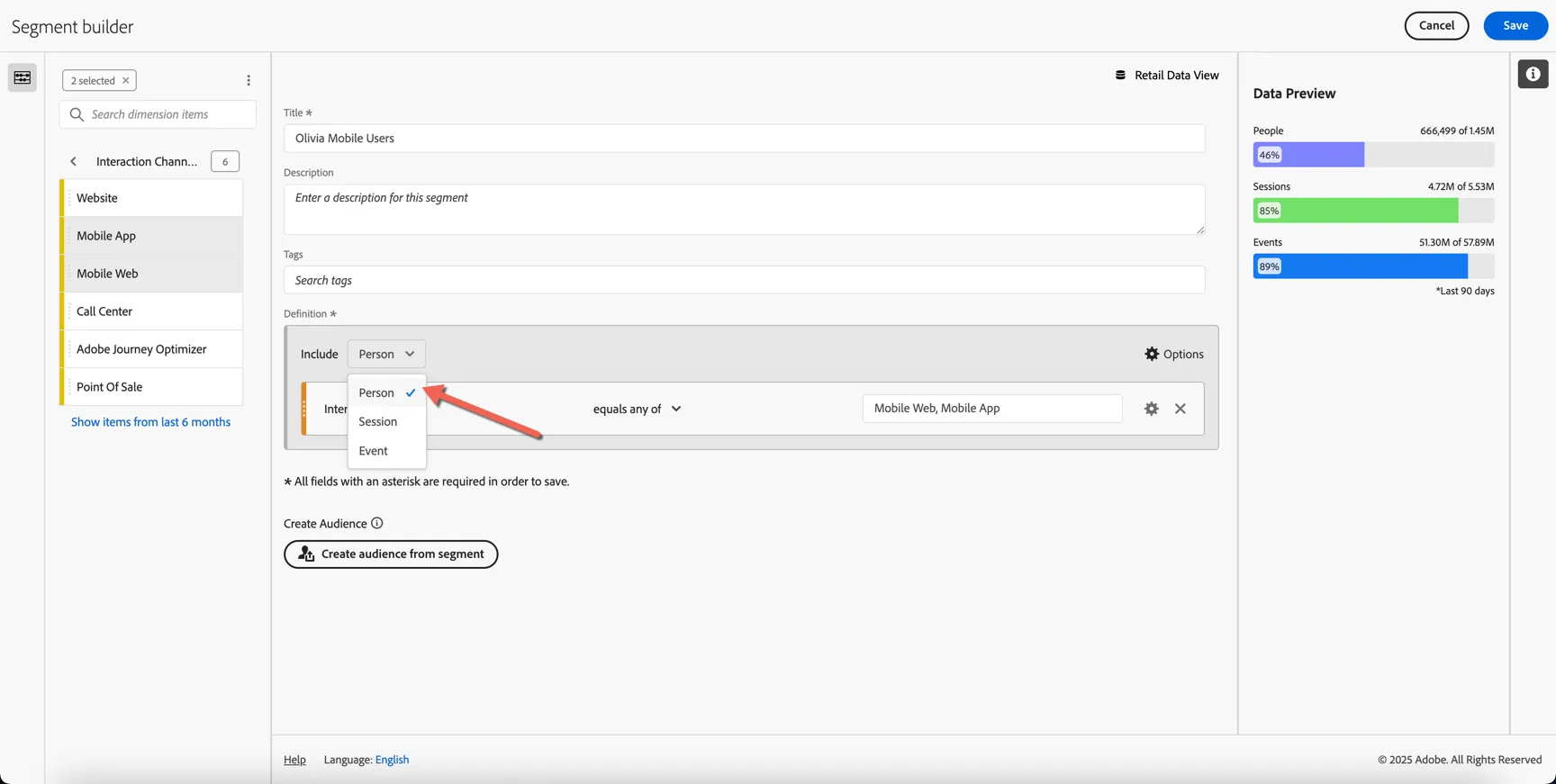This screenshot has height=784, width=1556.
Task: Select the Mobile Web dimension item
Action: pos(151,274)
